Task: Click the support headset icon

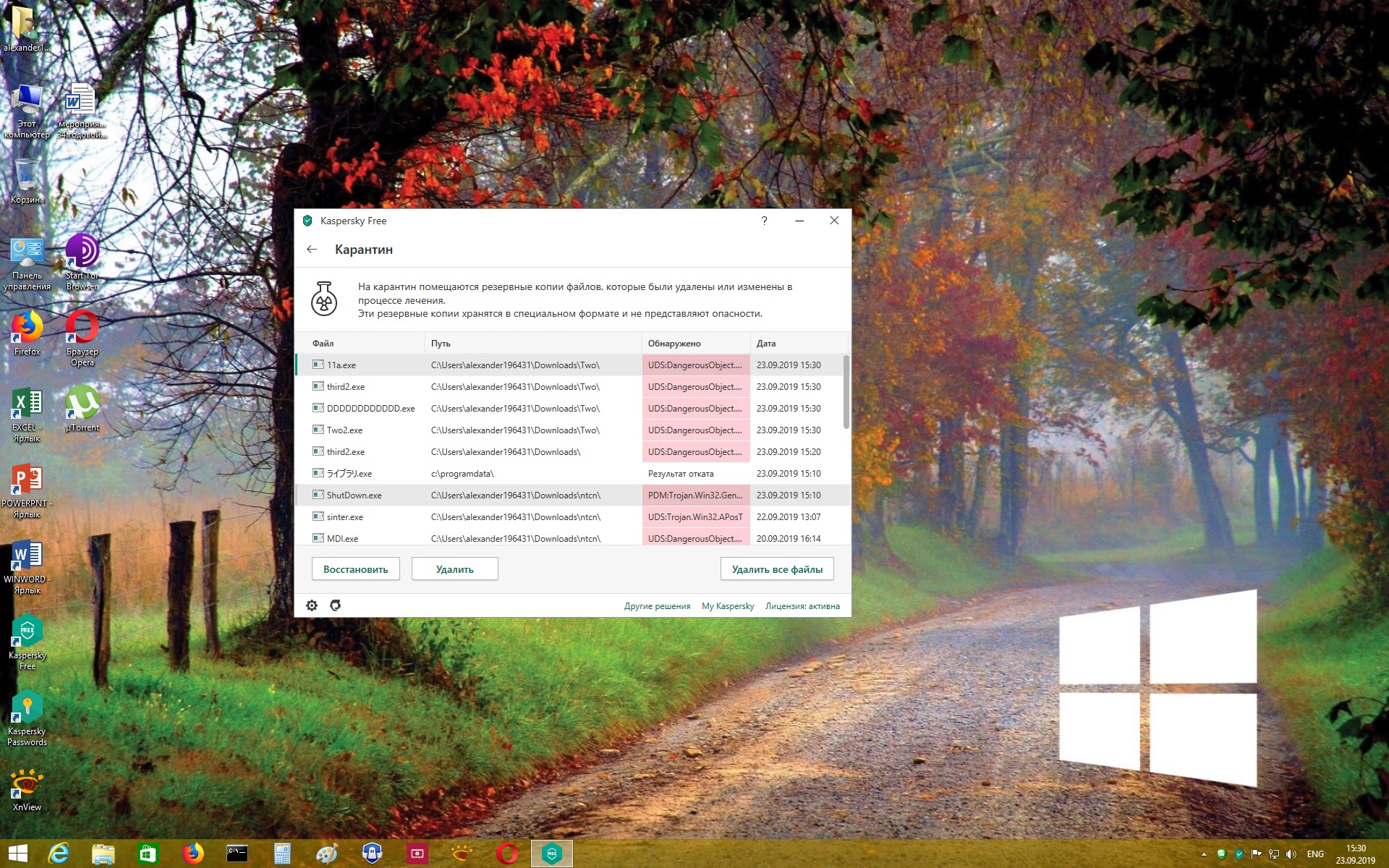Action: pos(335,605)
